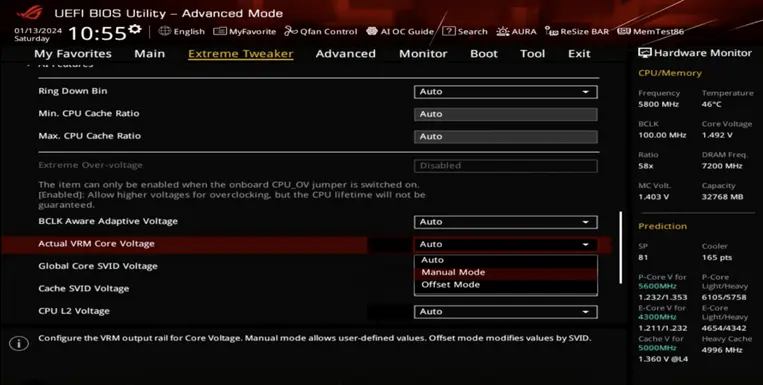Choose Manual Mode option
Image resolution: width=763 pixels, height=385 pixels.
click(x=506, y=273)
